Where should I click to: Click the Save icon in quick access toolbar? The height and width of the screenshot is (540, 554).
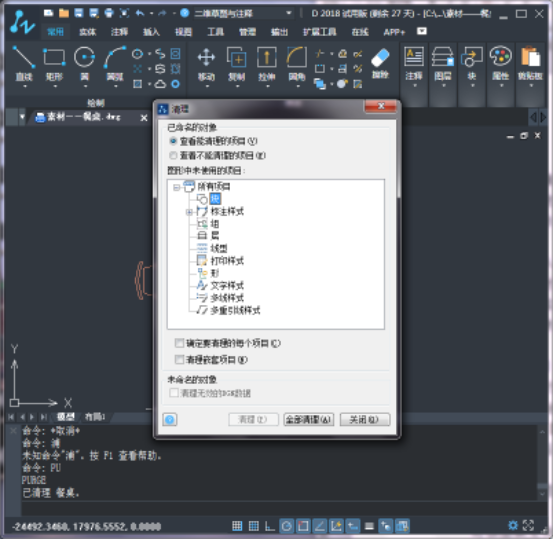78,13
